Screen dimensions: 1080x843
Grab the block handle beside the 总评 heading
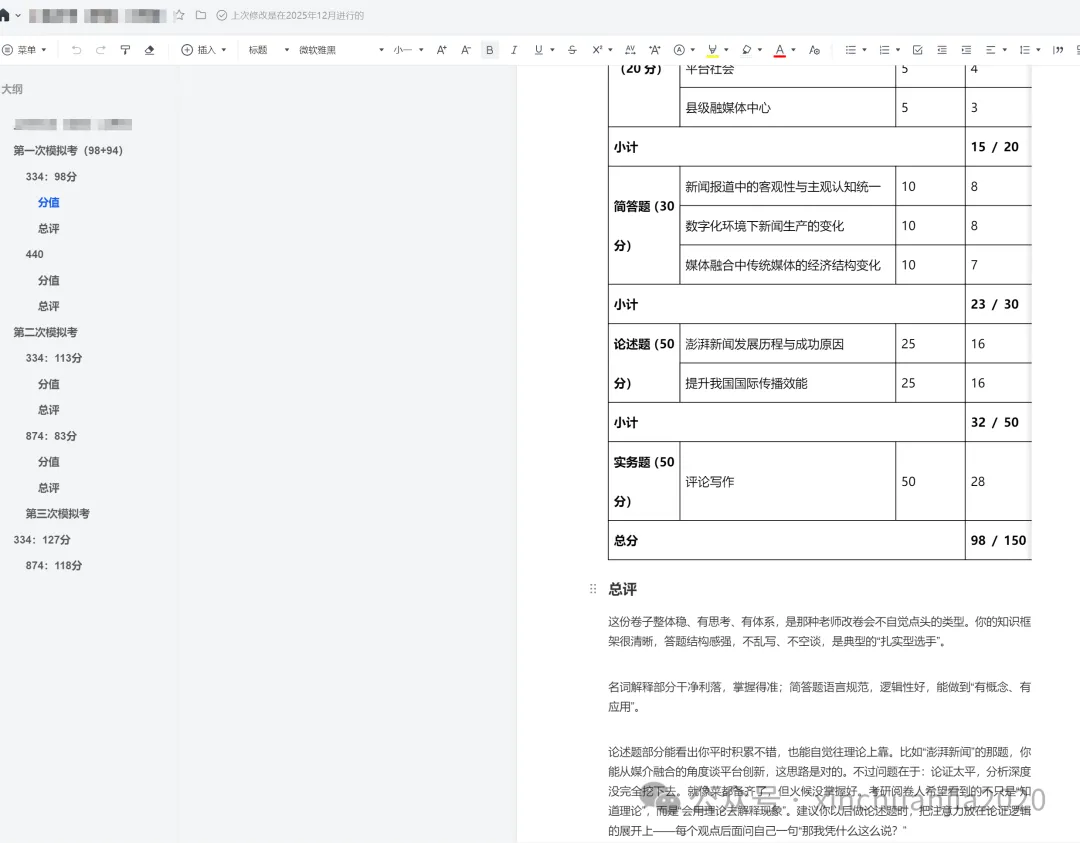point(593,589)
